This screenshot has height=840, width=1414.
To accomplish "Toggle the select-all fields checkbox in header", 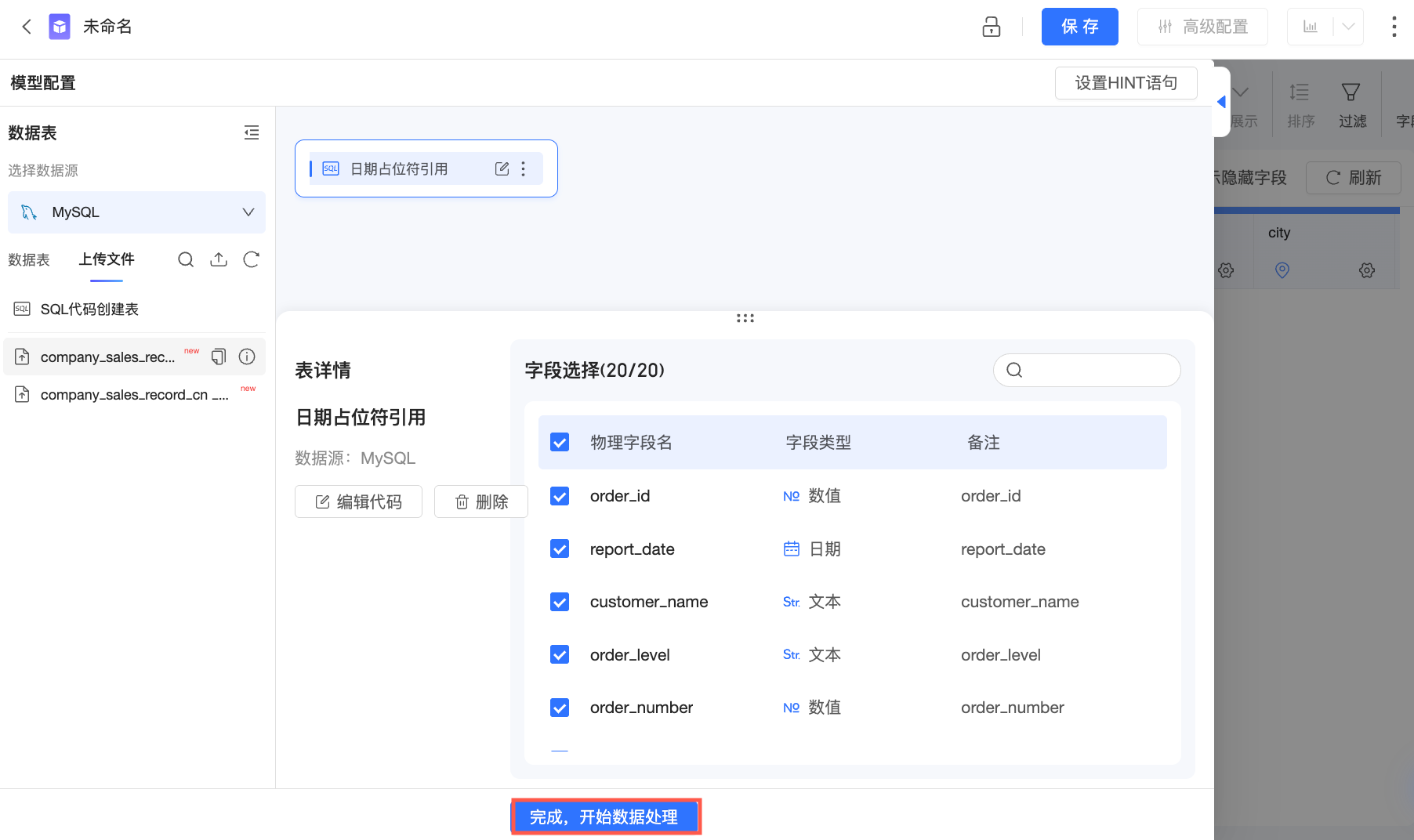I will [x=560, y=443].
